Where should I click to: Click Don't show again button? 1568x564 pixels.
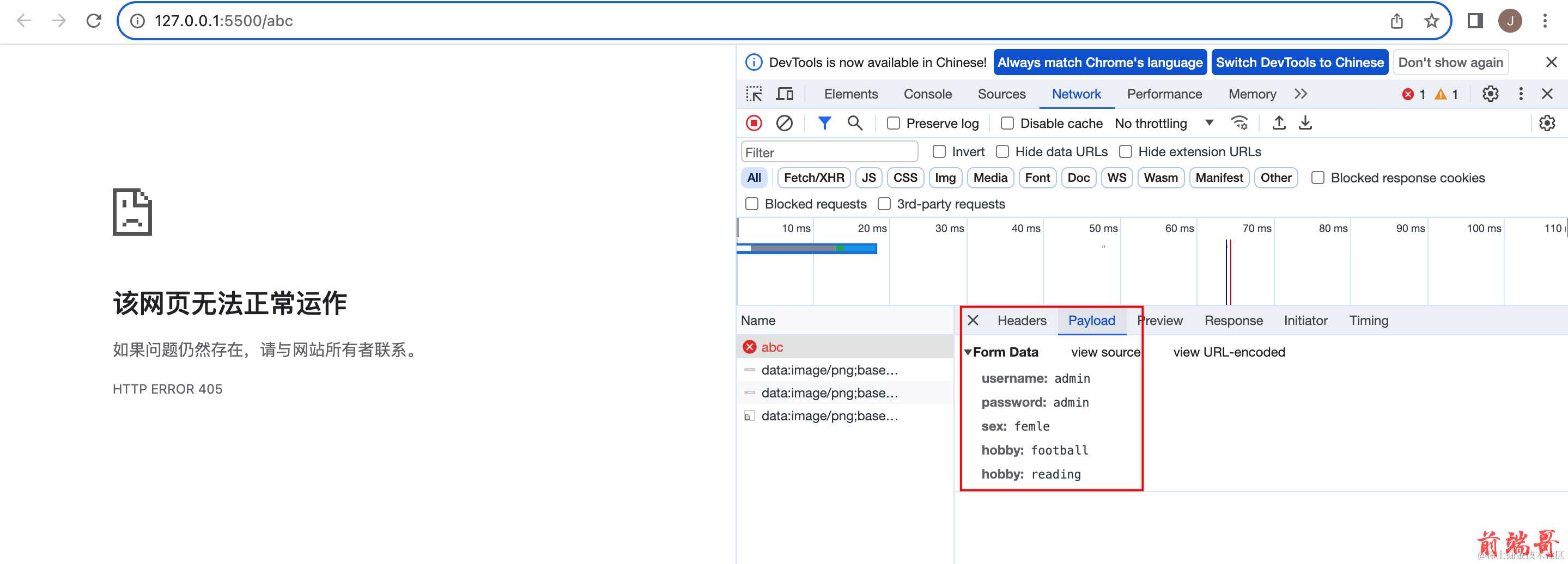[1450, 62]
